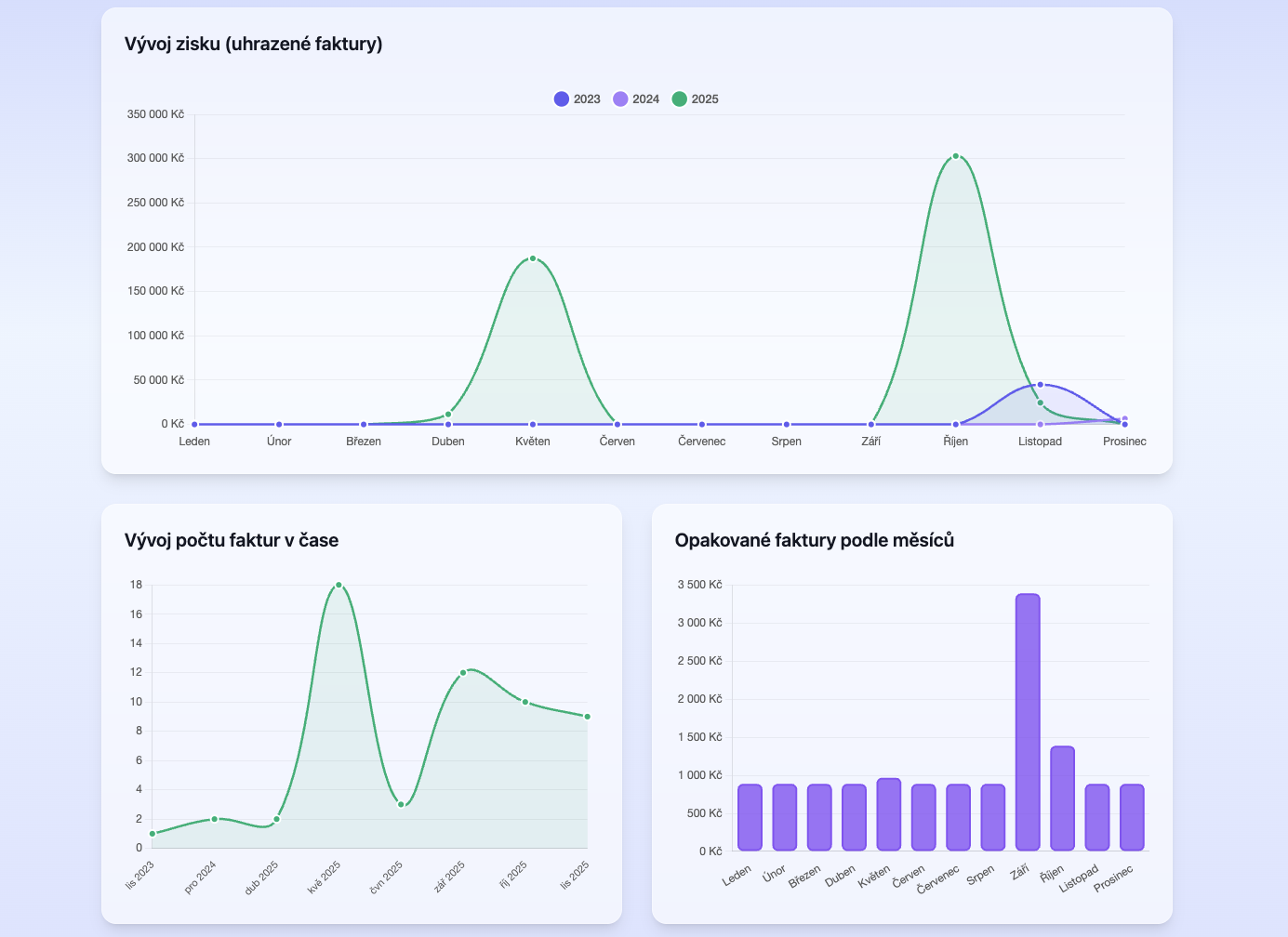1288x937 pixels.
Task: Click the purple 2023 legend dot
Action: [560, 99]
